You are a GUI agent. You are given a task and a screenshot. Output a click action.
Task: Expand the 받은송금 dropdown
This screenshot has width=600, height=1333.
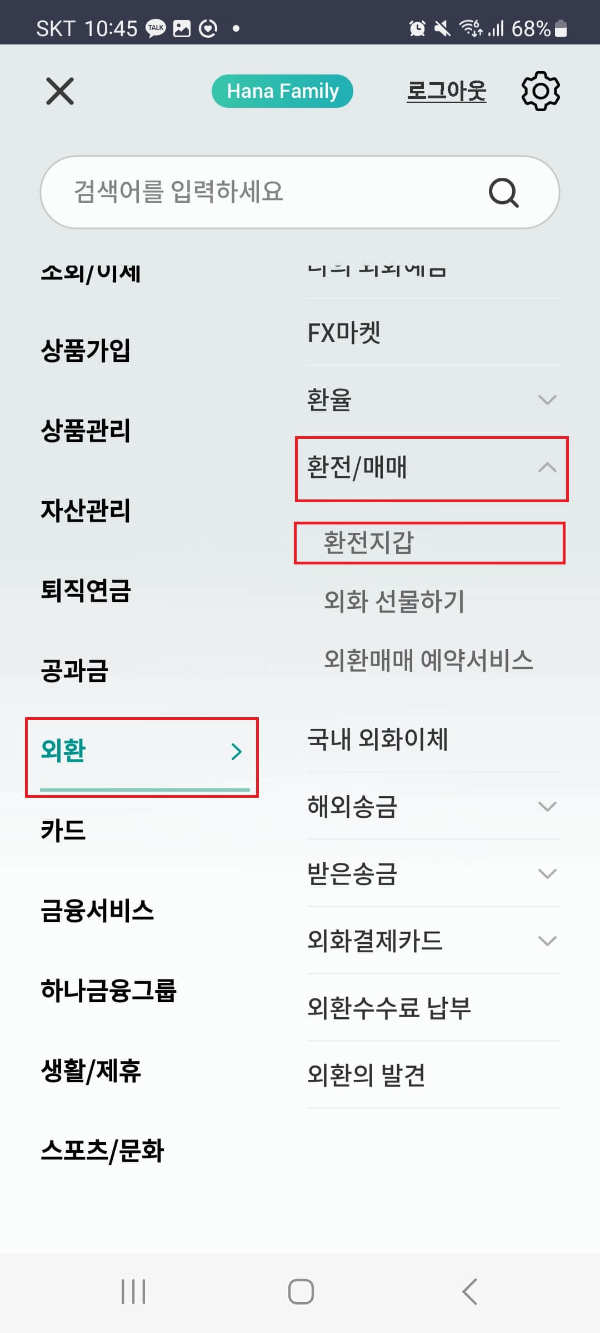click(x=547, y=873)
